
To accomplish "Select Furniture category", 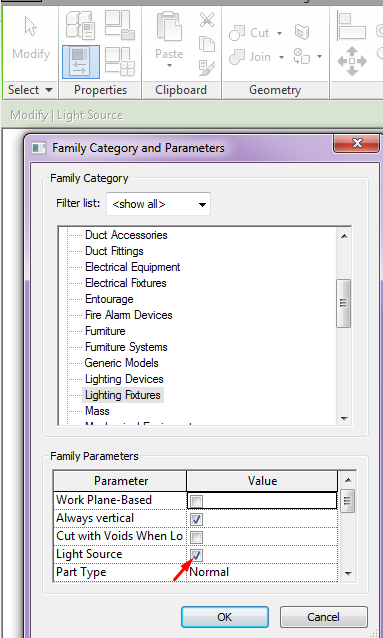I will [105, 331].
